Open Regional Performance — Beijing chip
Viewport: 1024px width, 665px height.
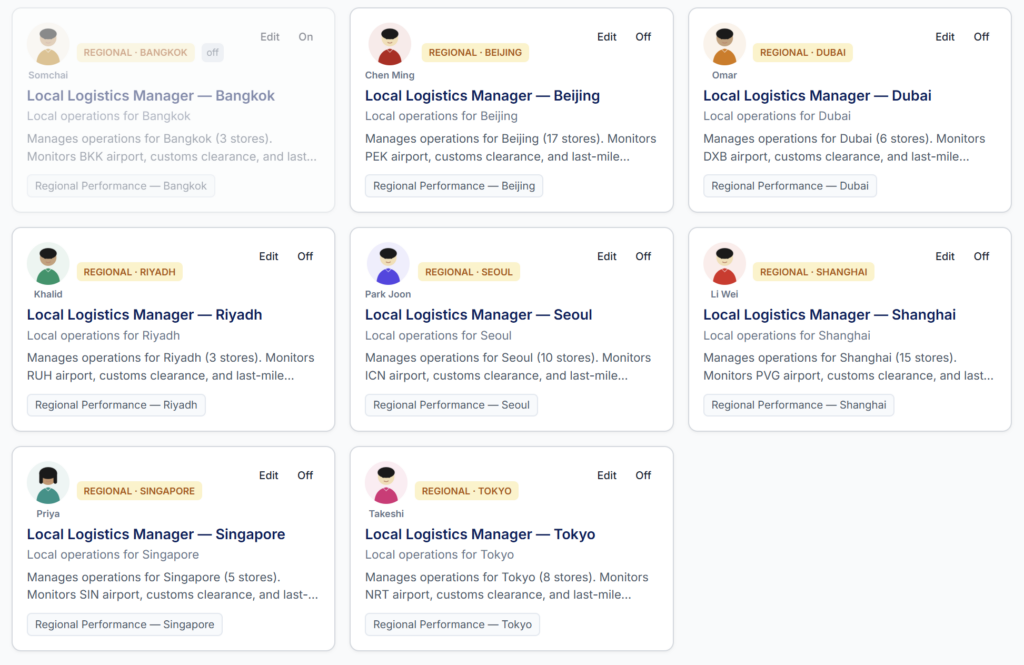tap(454, 186)
